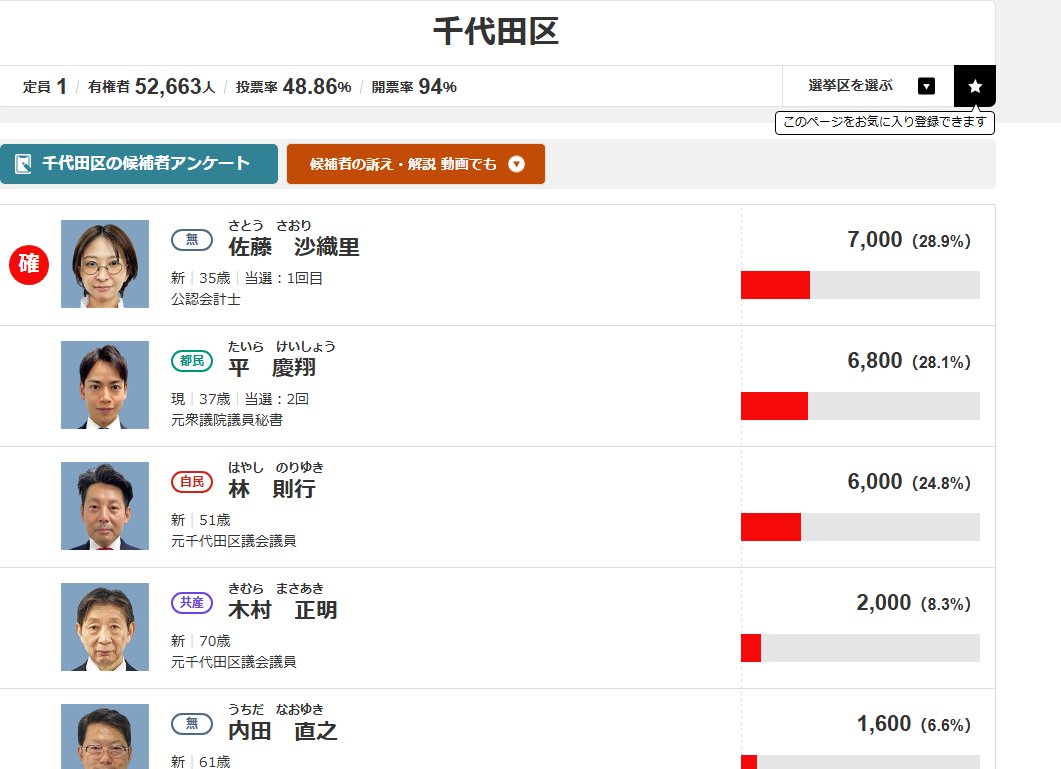Click 佐藤 沙織里's 無 party badge
The height and width of the screenshot is (769, 1061).
tap(191, 240)
